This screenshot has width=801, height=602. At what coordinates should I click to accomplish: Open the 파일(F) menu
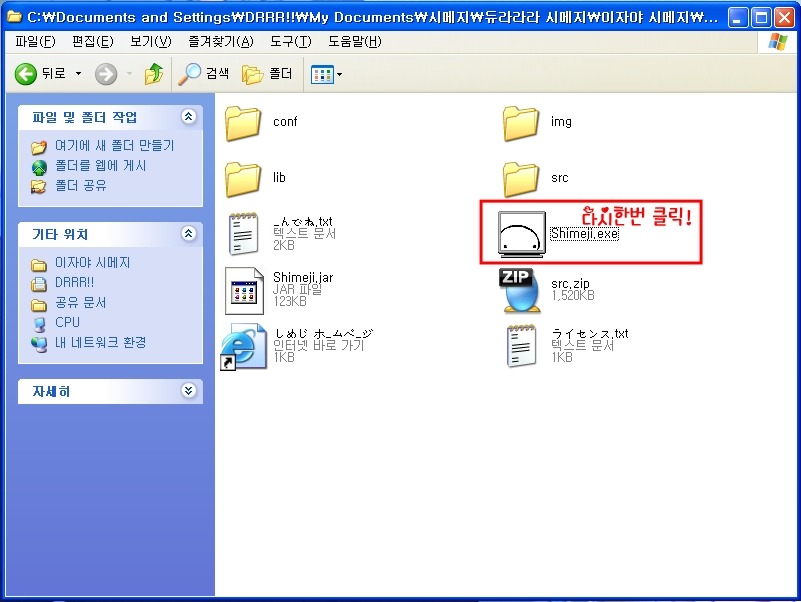pos(35,41)
